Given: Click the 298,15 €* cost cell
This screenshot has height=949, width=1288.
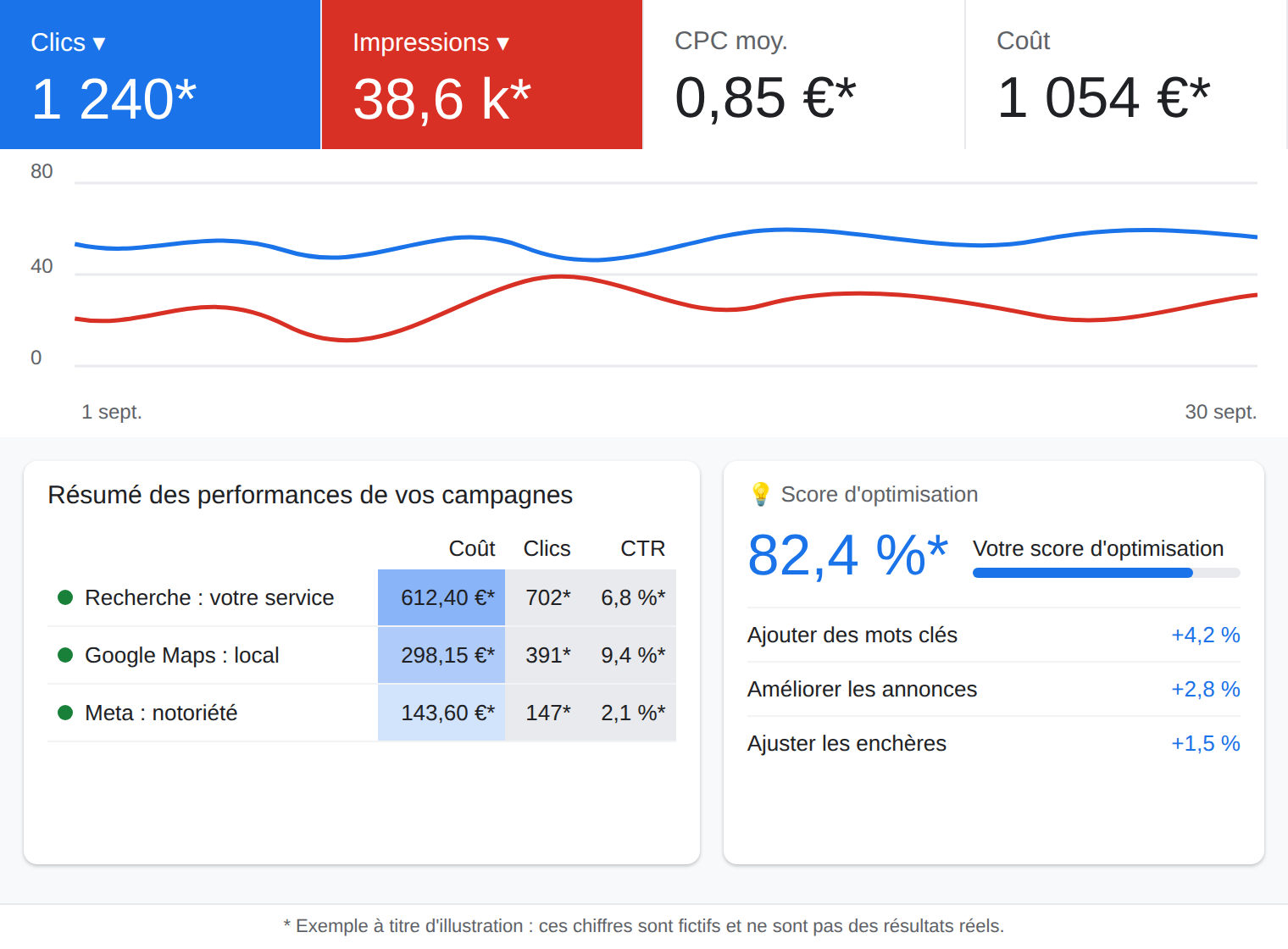Looking at the screenshot, I should (441, 655).
